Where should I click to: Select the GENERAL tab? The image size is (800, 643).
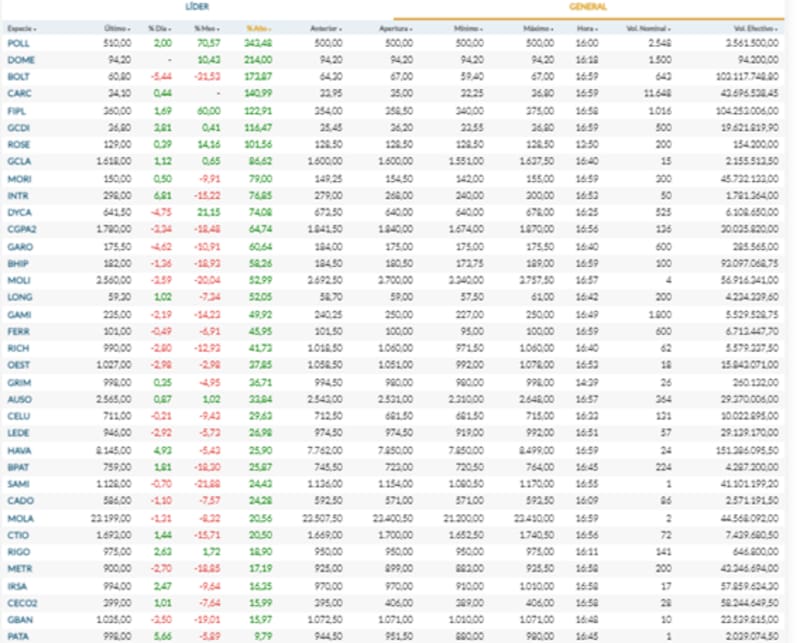click(588, 7)
